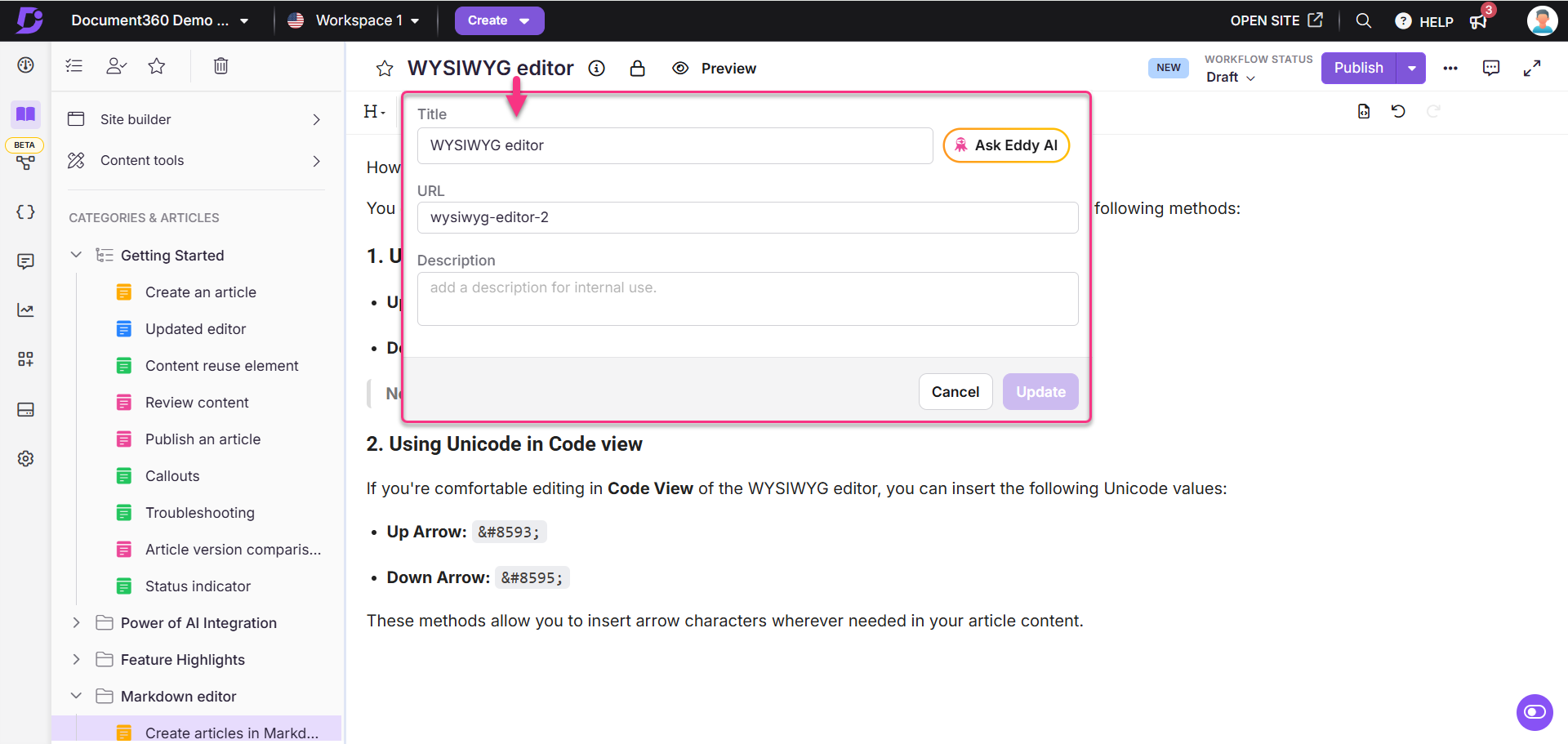Open the Troubleshooting article
This screenshot has height=744, width=1568.
(200, 513)
